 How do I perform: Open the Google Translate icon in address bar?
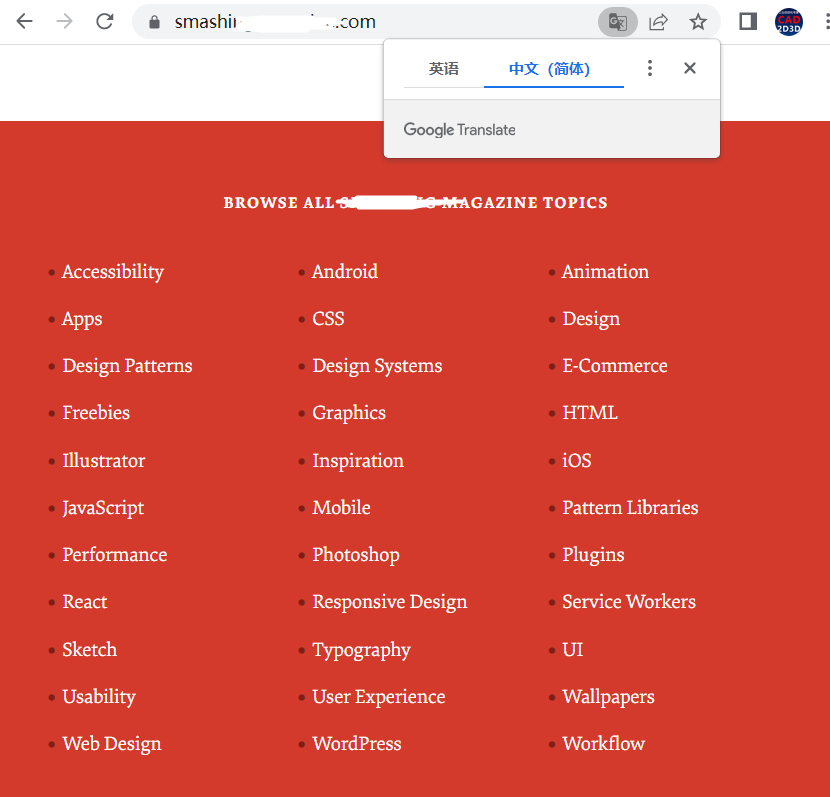pos(618,22)
